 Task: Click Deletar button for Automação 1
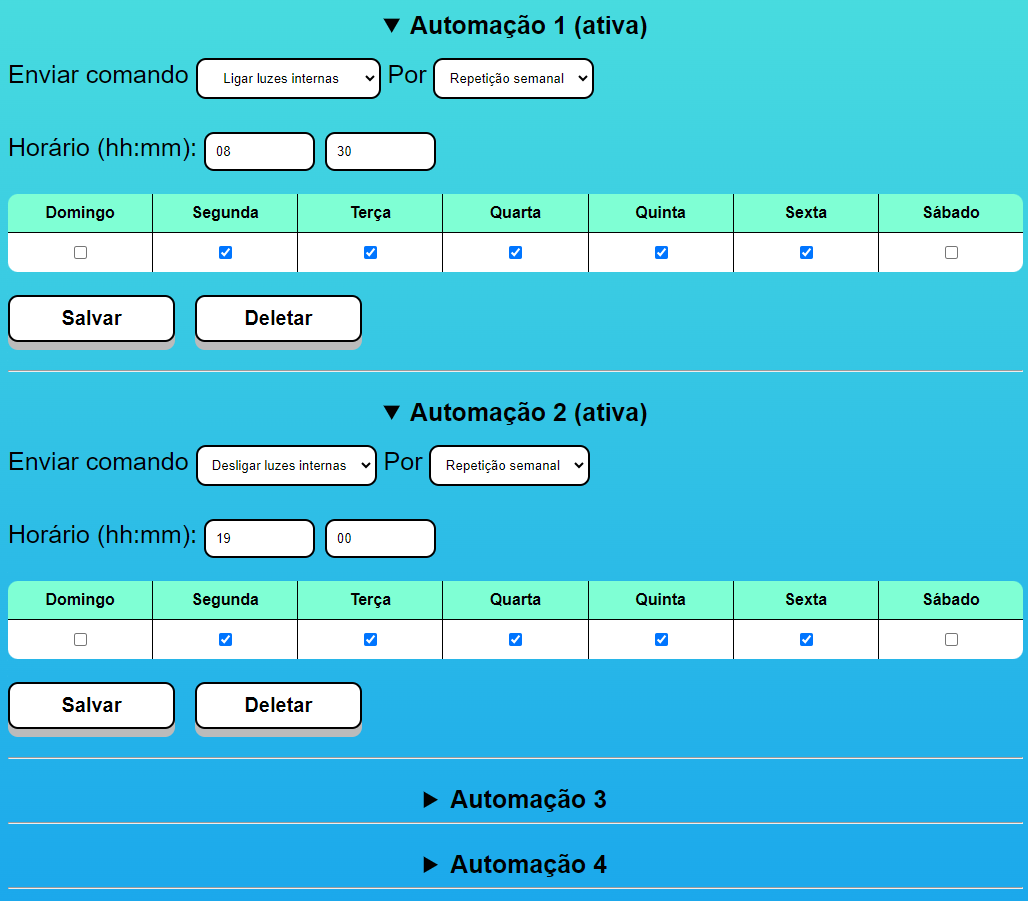click(x=278, y=319)
